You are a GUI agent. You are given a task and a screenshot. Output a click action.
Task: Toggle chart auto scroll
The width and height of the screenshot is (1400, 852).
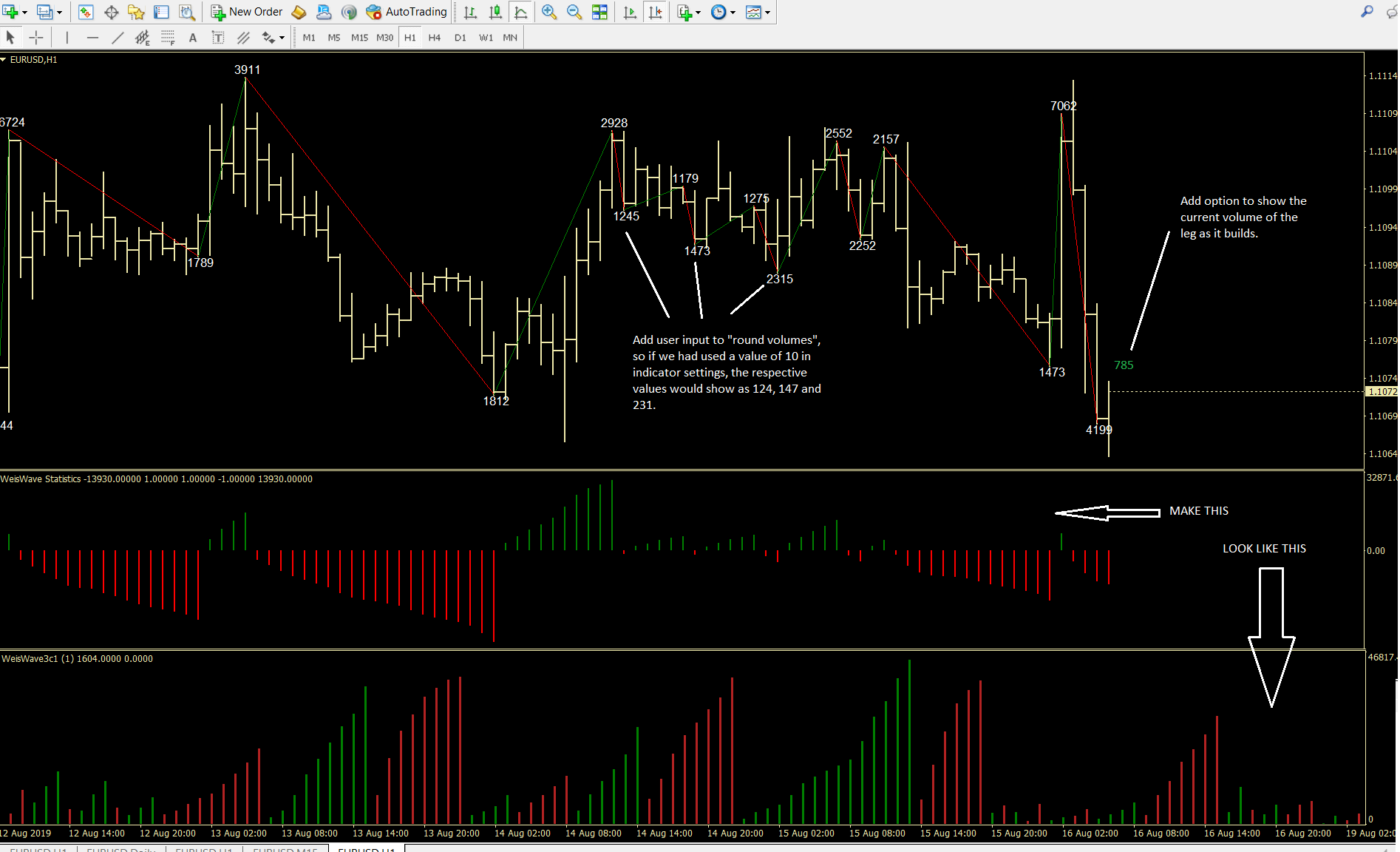pos(630,12)
